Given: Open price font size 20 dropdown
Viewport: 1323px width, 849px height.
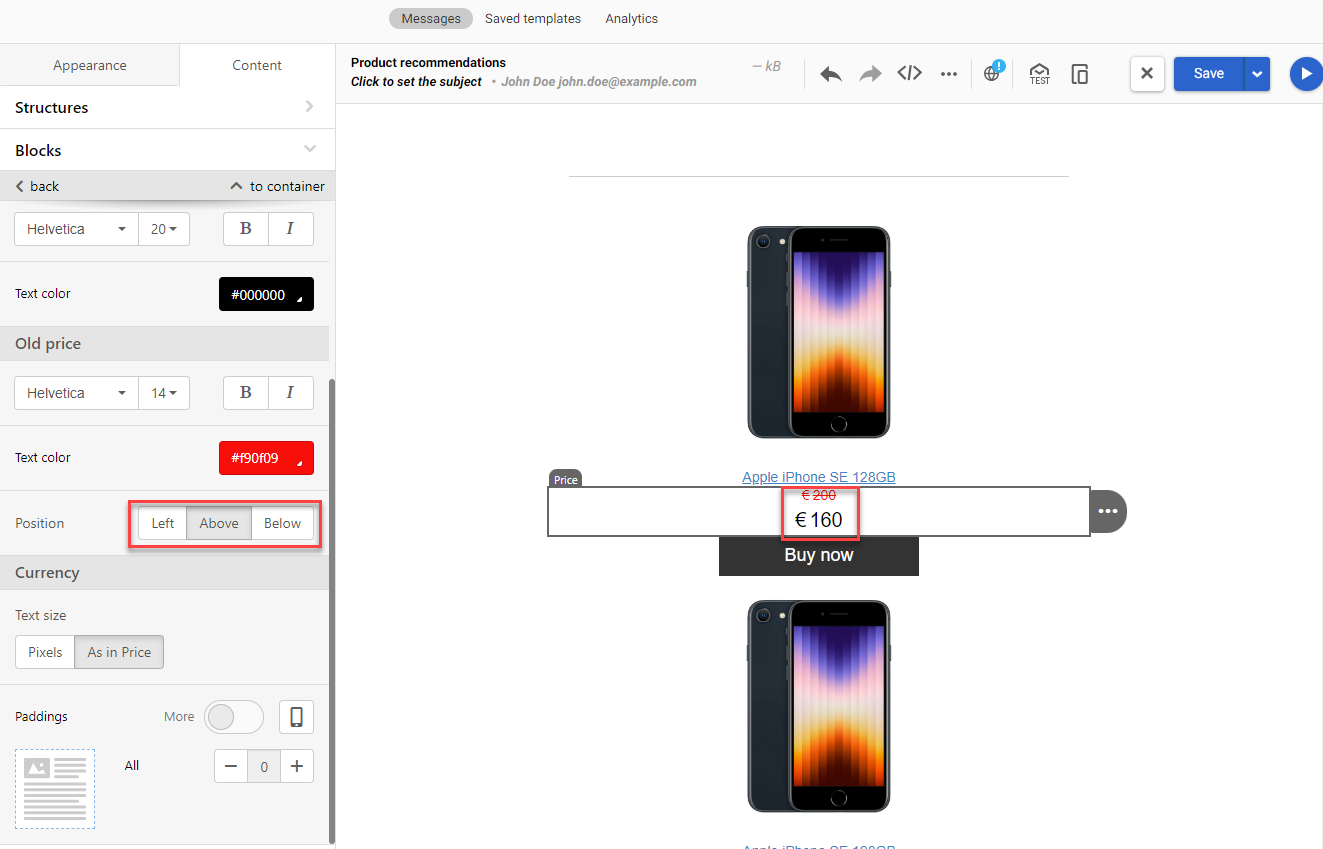Looking at the screenshot, I should (163, 229).
